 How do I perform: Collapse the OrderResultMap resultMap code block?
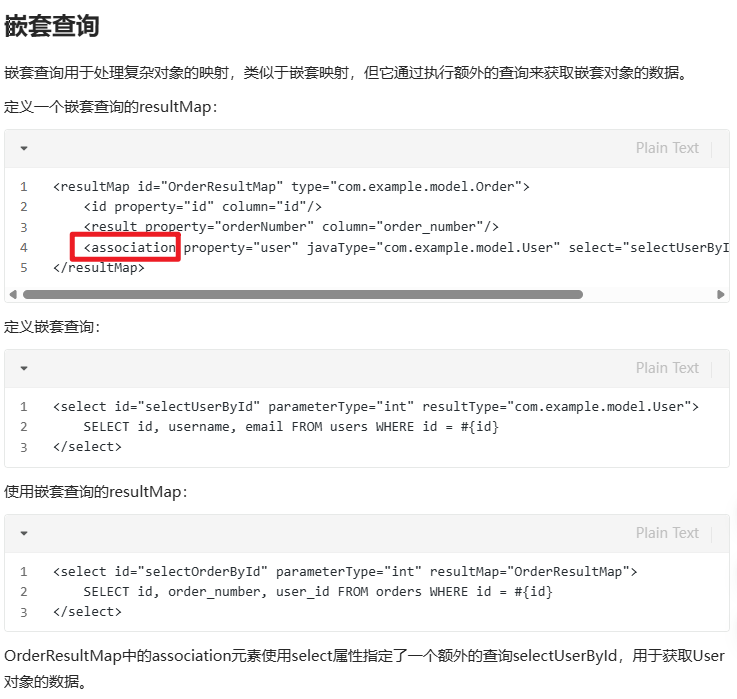(x=24, y=149)
